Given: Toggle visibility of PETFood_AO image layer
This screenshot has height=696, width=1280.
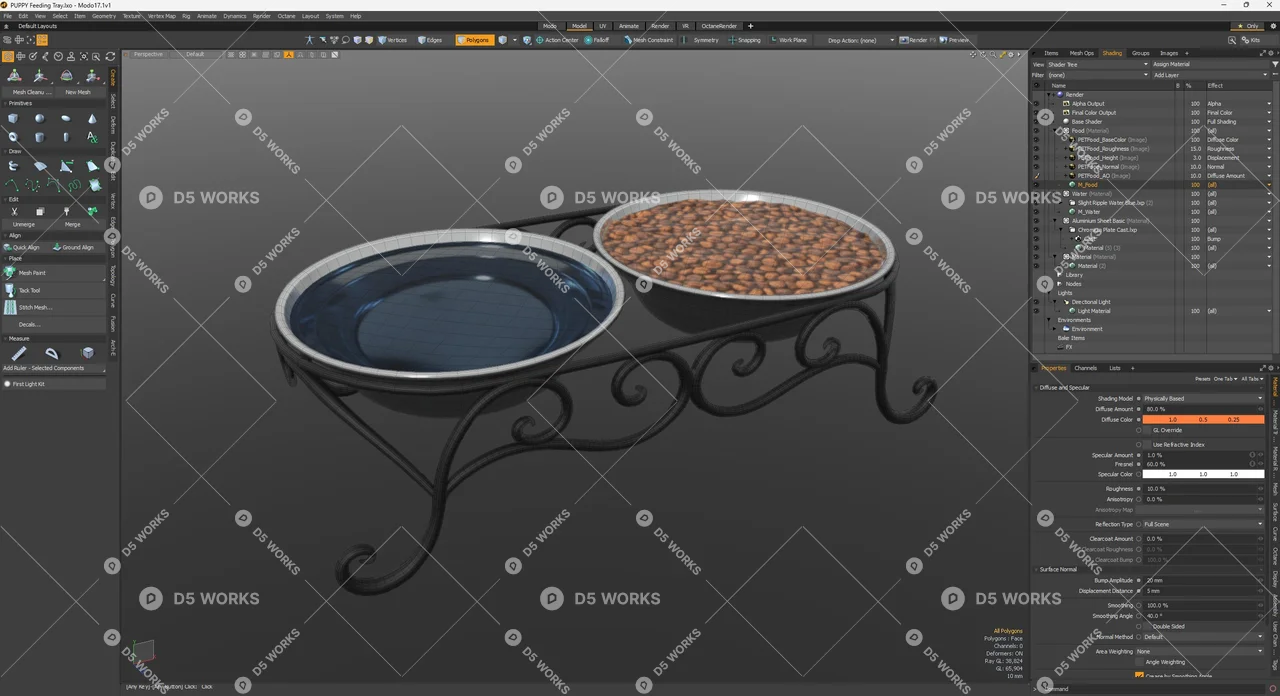Looking at the screenshot, I should click(1036, 176).
